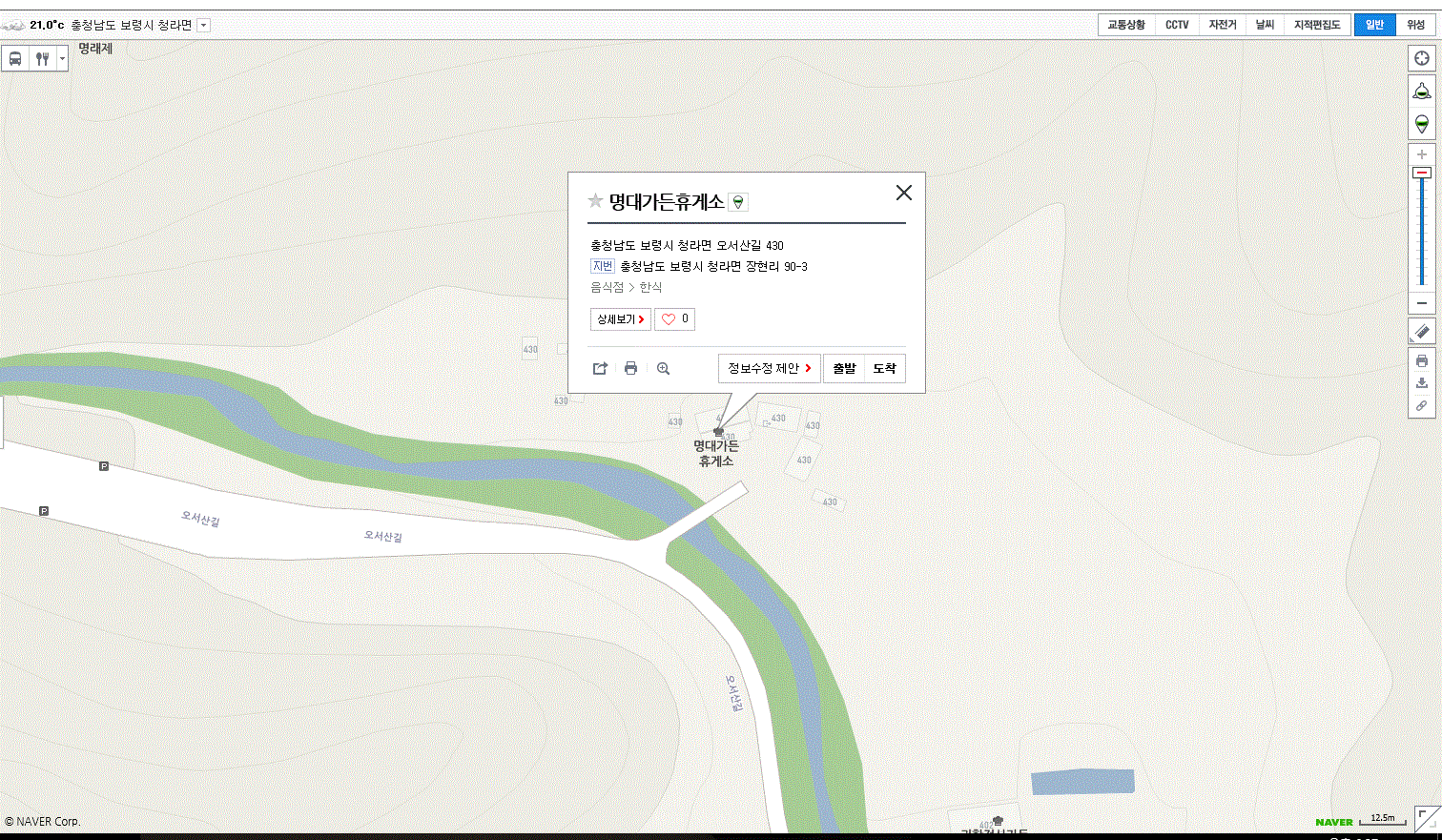The height and width of the screenshot is (840, 1442).
Task: Zoom out with the minus button
Action: [x=1422, y=303]
